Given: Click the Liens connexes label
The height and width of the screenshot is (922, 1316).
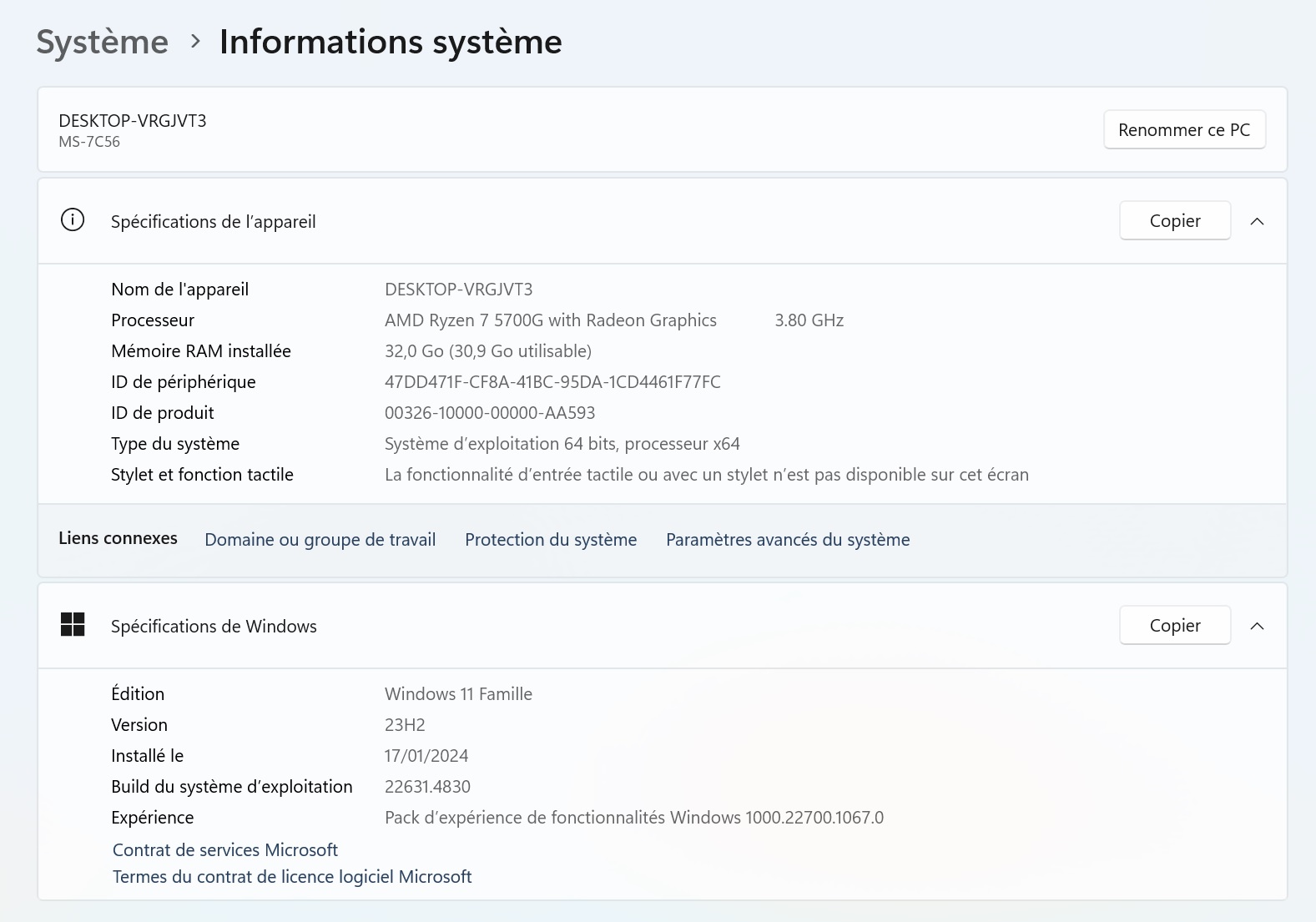Looking at the screenshot, I should point(118,538).
